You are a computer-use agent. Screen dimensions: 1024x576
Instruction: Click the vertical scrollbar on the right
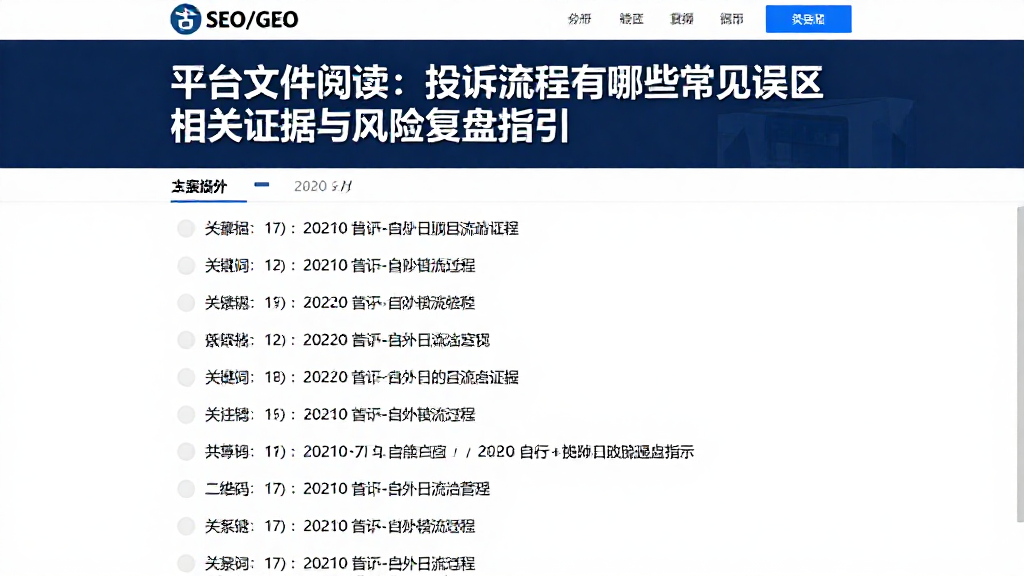tap(1020, 364)
